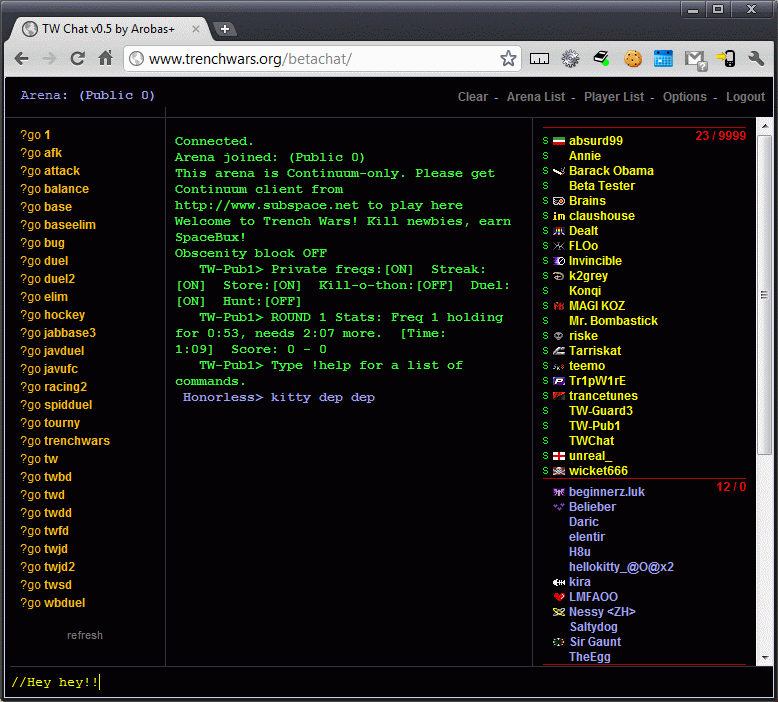
Task: Click the browser home button
Action: [x=105, y=59]
